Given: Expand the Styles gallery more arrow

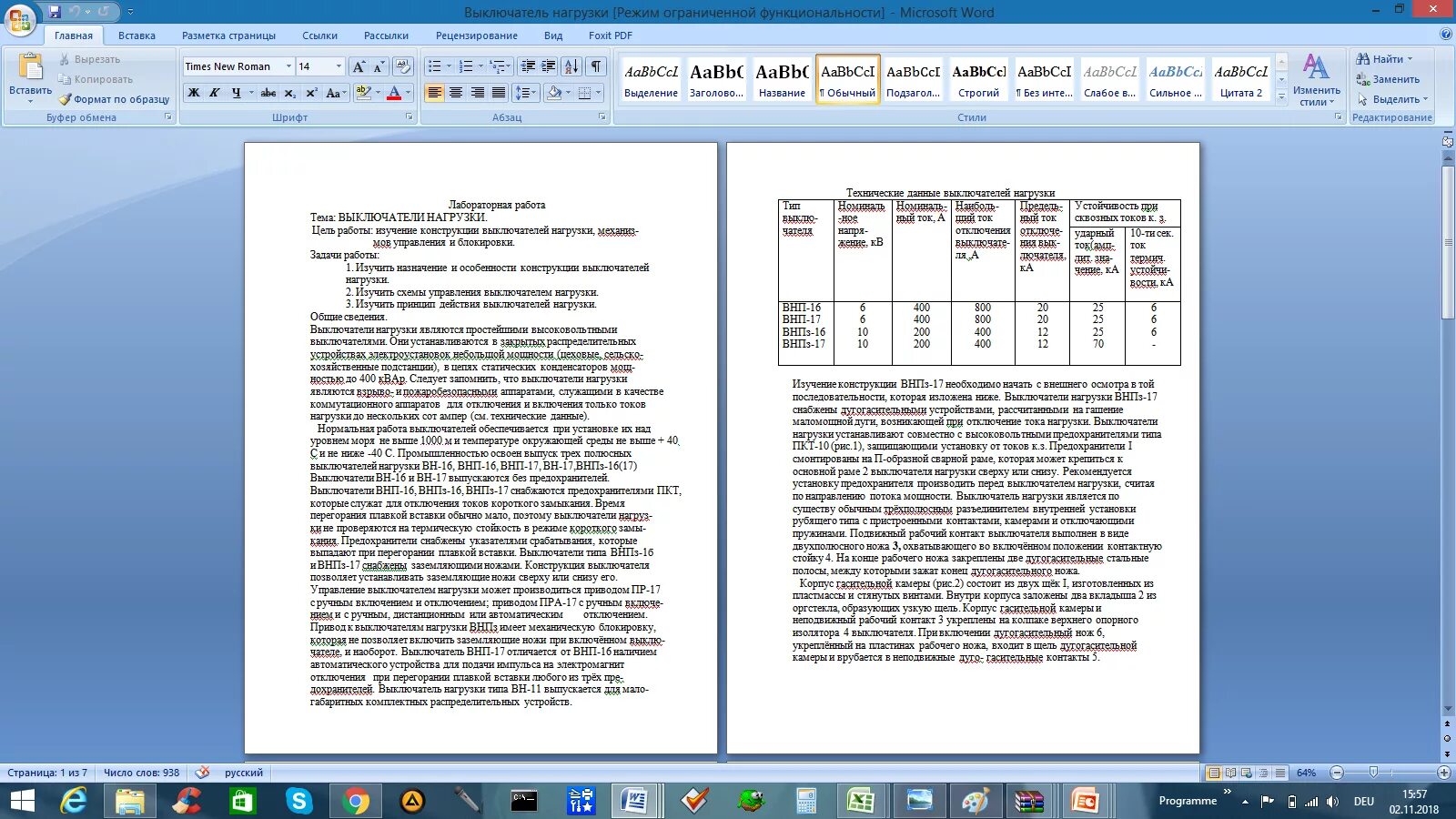Looking at the screenshot, I should pos(1281,97).
